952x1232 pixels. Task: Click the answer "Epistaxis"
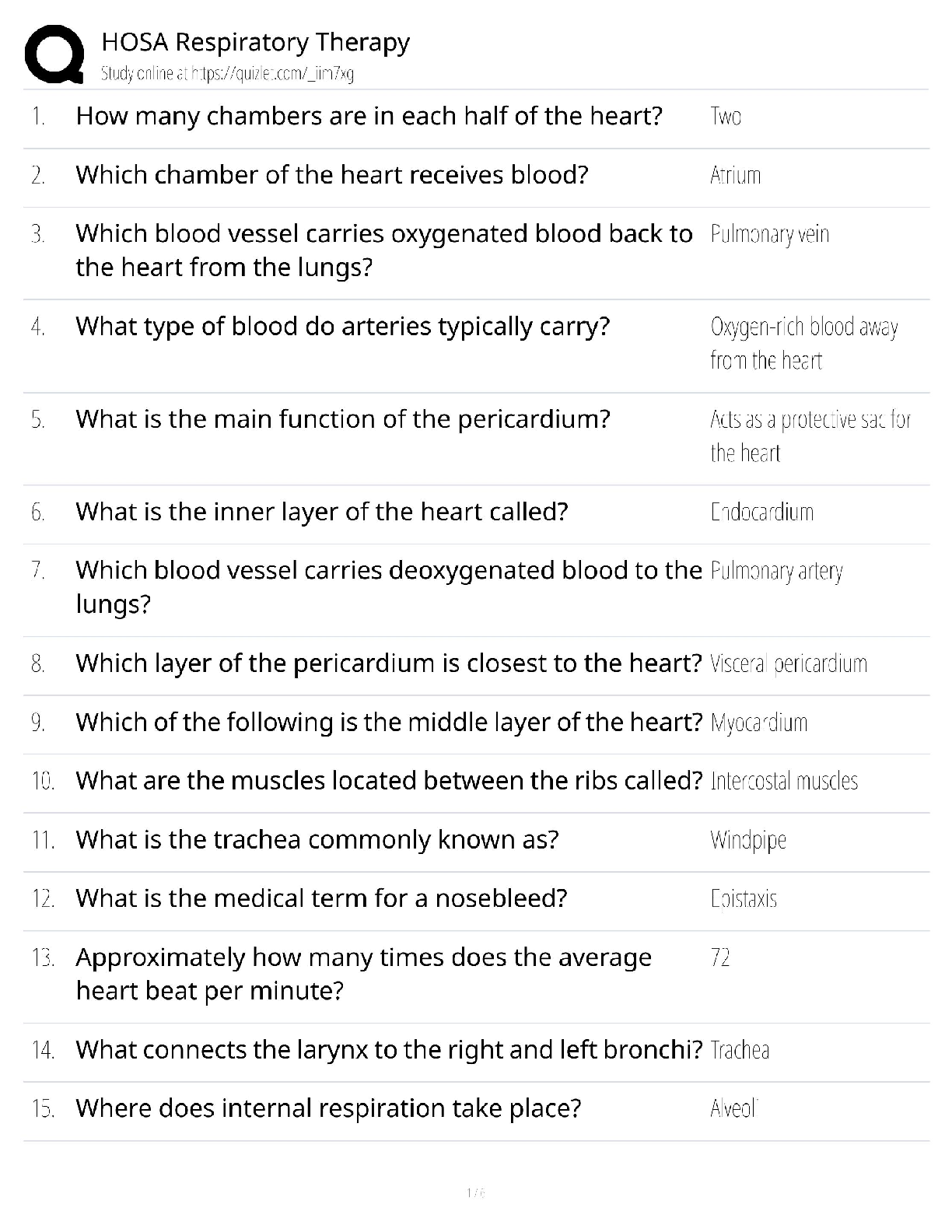pyautogui.click(x=744, y=899)
